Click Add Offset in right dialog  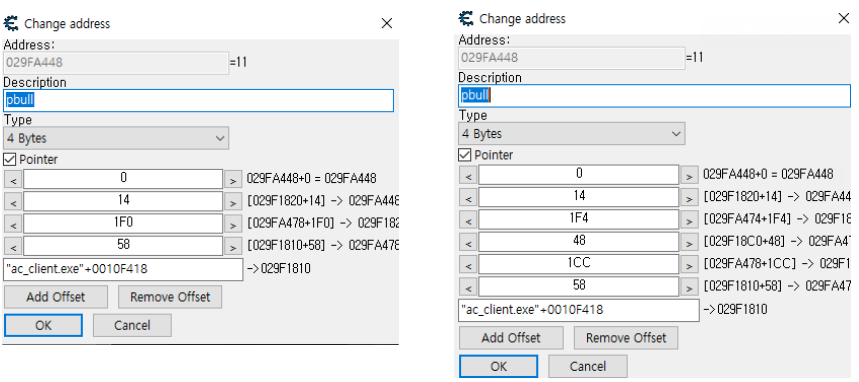click(x=511, y=338)
